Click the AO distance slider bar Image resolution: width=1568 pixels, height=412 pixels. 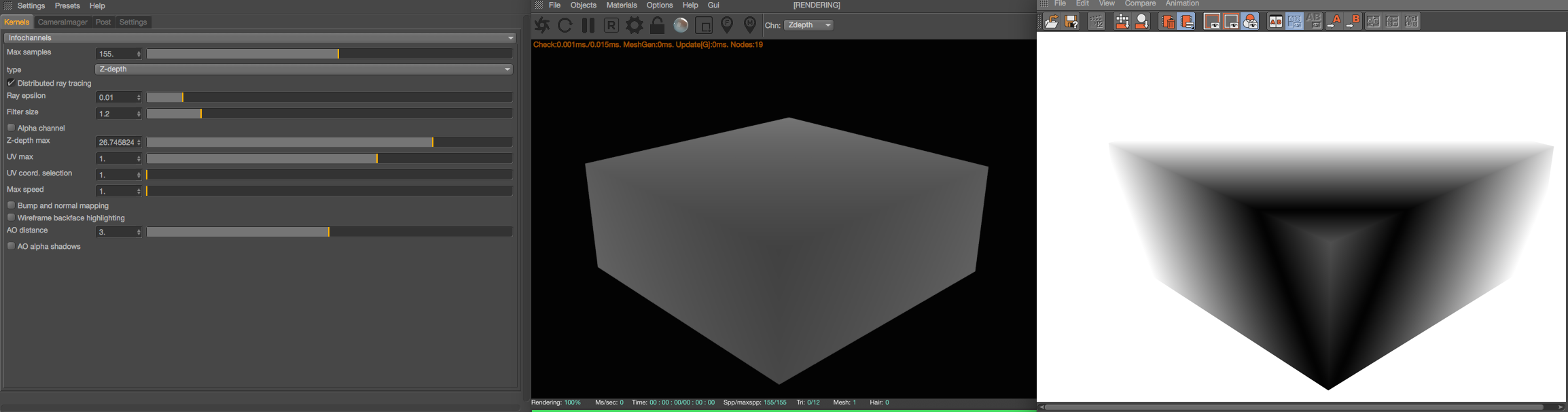click(329, 232)
